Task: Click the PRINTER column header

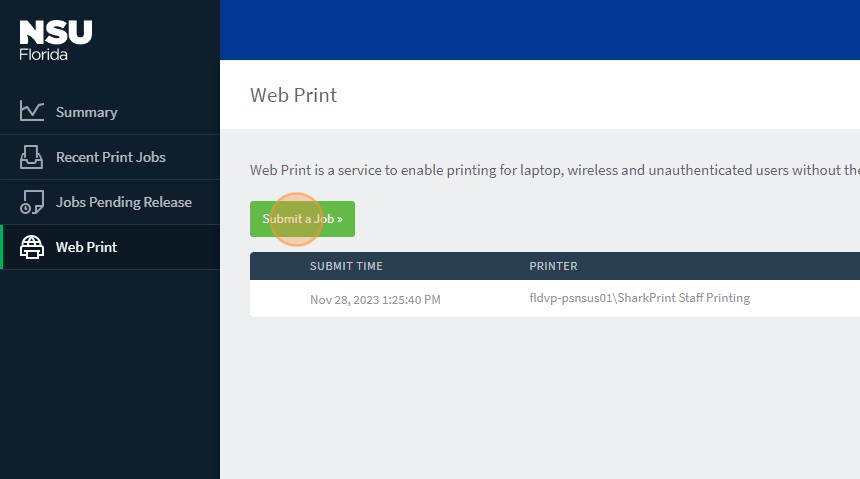Action: coord(553,266)
